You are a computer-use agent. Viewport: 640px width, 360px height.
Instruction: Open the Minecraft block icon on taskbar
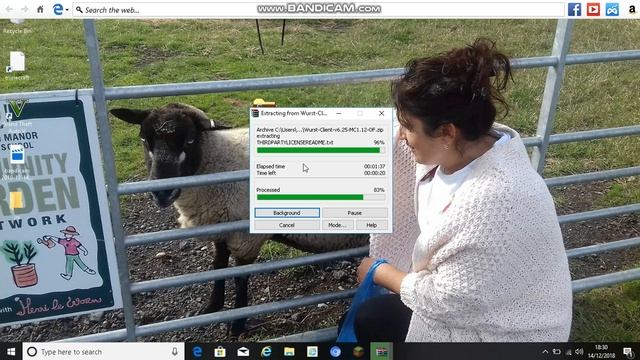[358, 351]
